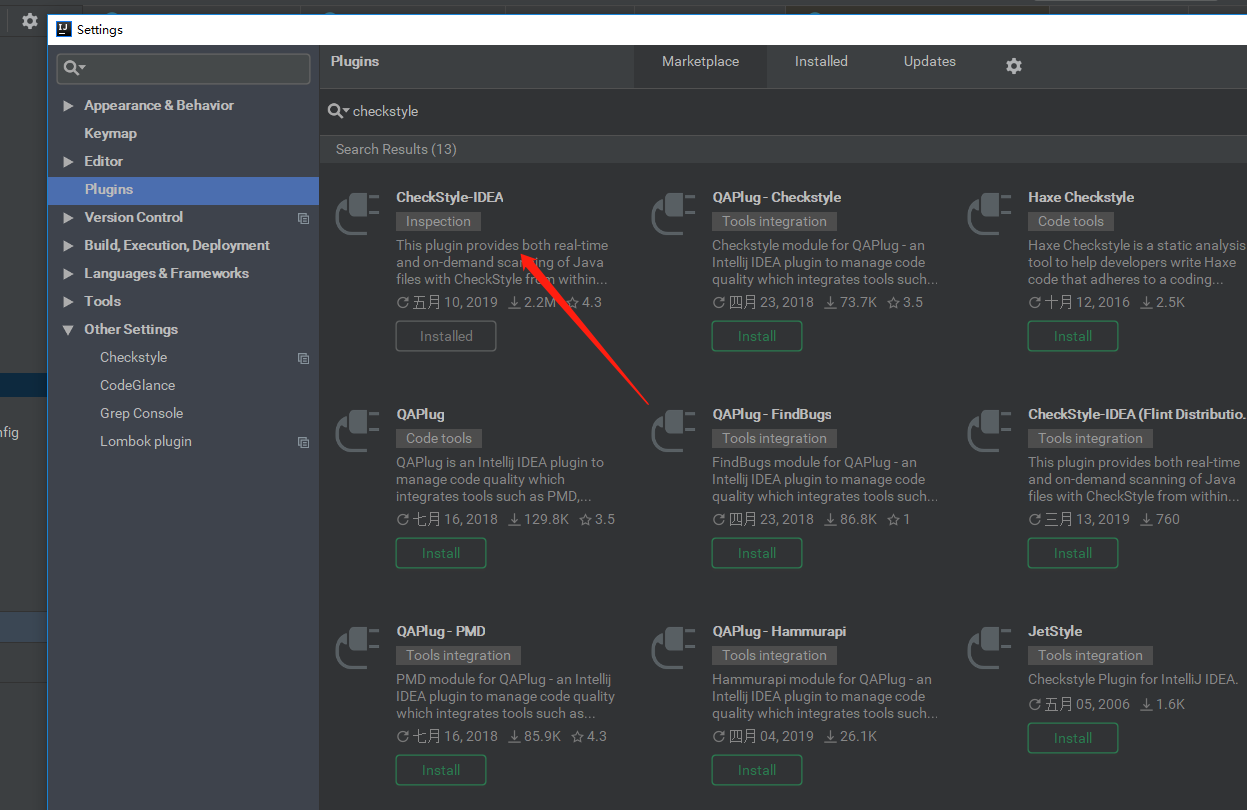Expand Build, Execution, Deployment node
The width and height of the screenshot is (1247, 810).
(68, 246)
